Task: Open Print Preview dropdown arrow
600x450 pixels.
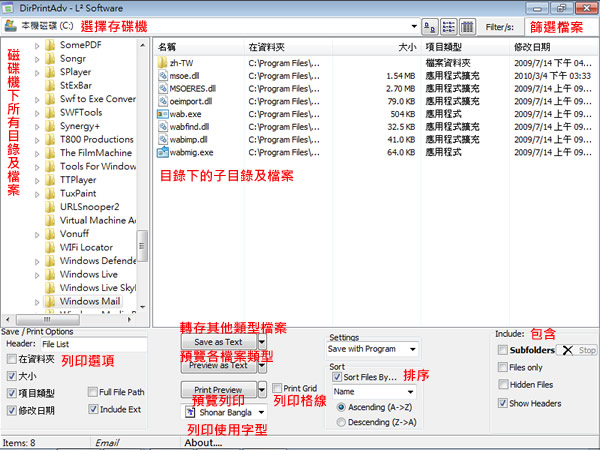Action: (x=262, y=390)
